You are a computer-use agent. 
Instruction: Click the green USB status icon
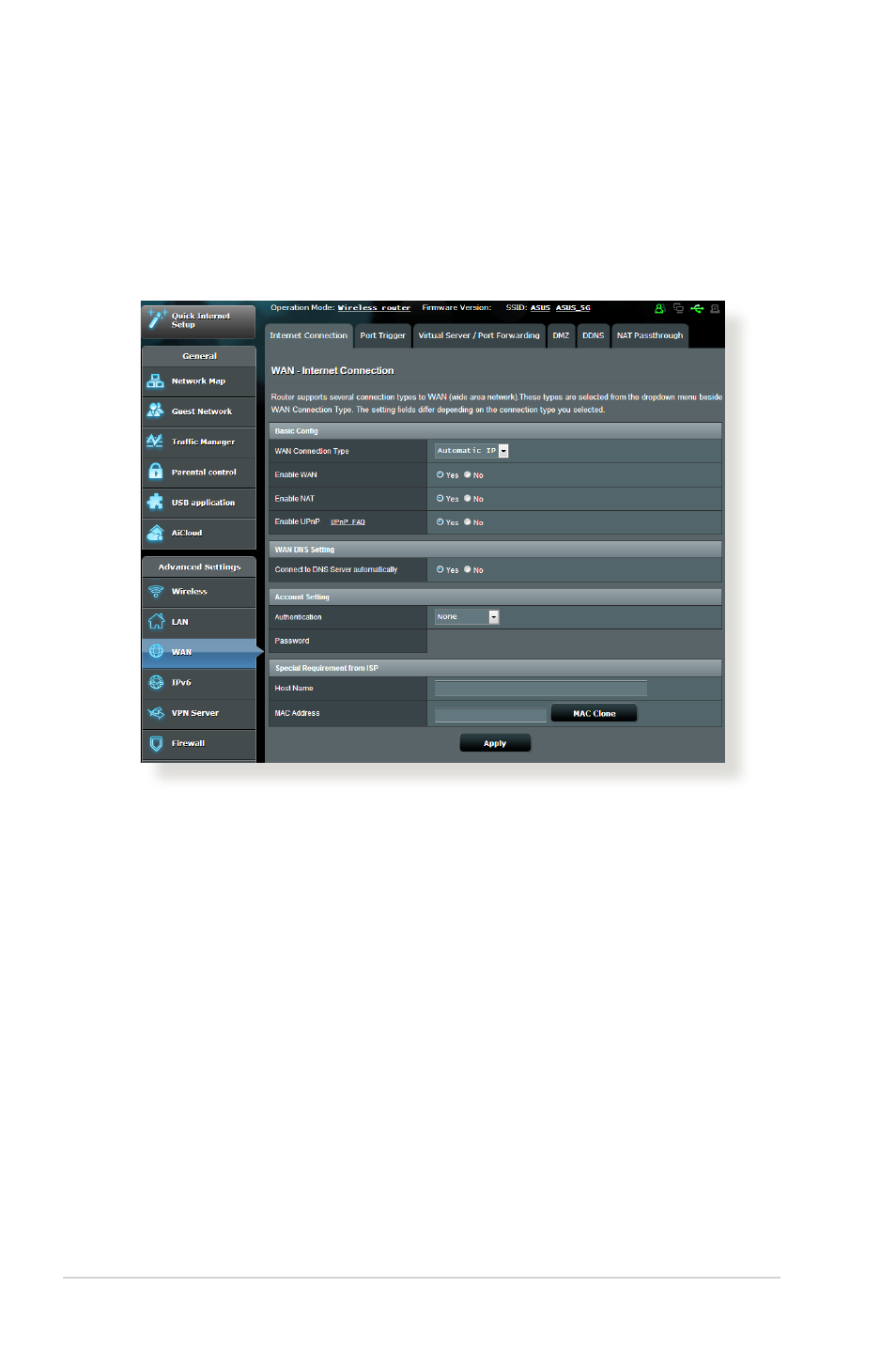697,308
